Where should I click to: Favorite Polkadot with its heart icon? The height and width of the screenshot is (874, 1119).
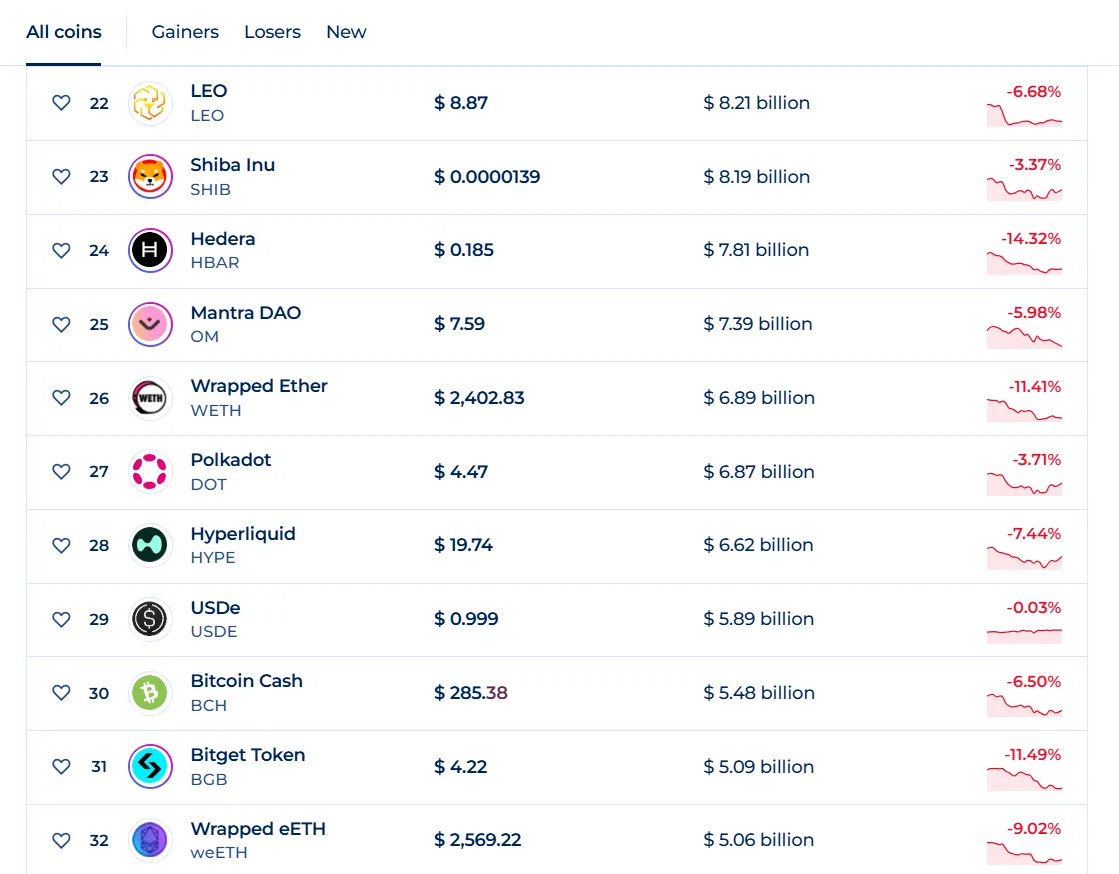pos(61,472)
